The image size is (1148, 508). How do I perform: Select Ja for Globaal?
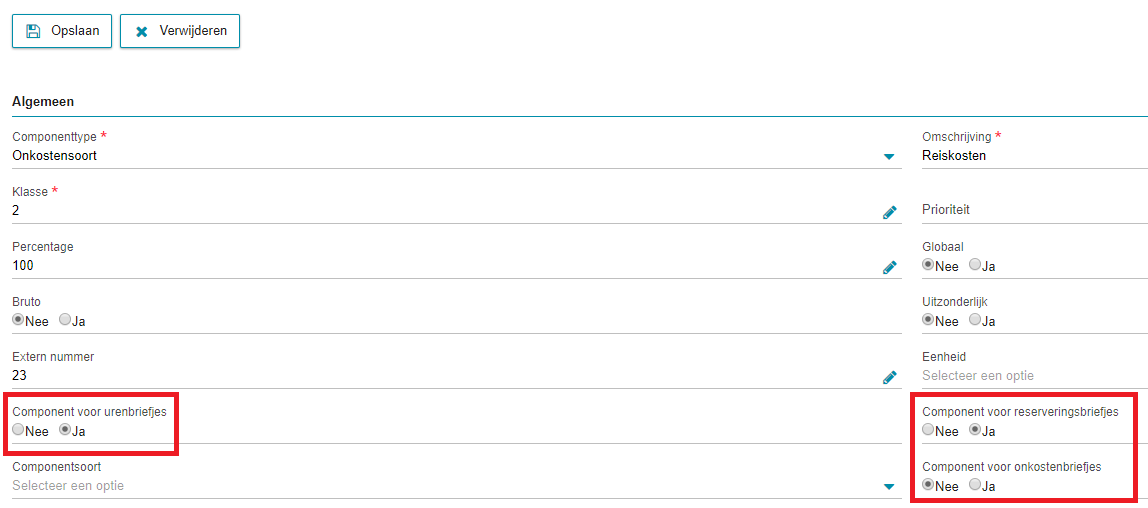pyautogui.click(x=974, y=264)
